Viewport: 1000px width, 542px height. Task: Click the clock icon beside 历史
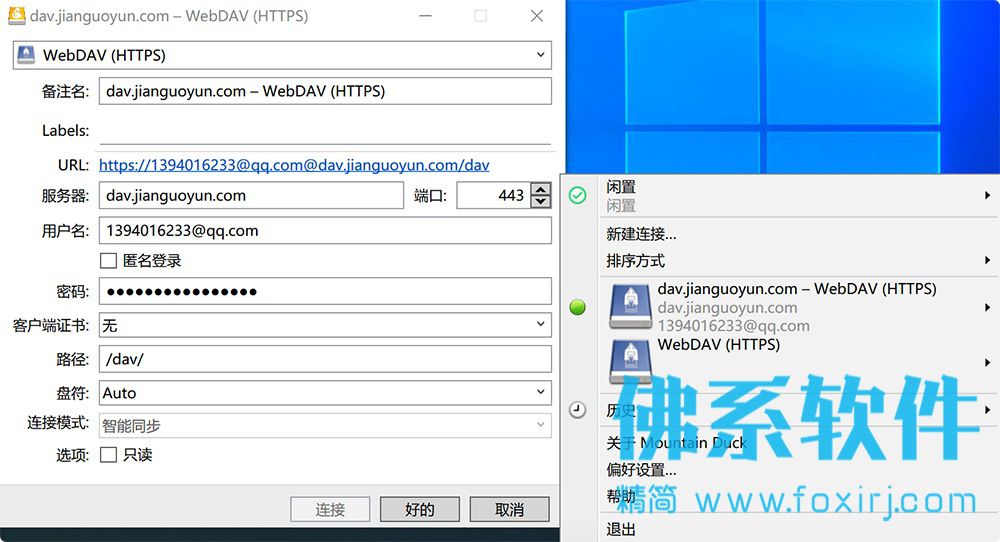click(578, 409)
